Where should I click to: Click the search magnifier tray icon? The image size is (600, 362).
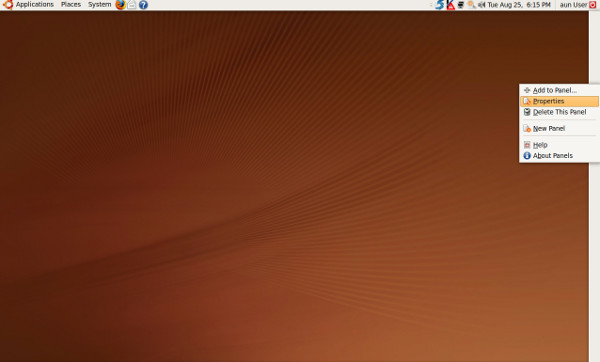[x=471, y=5]
